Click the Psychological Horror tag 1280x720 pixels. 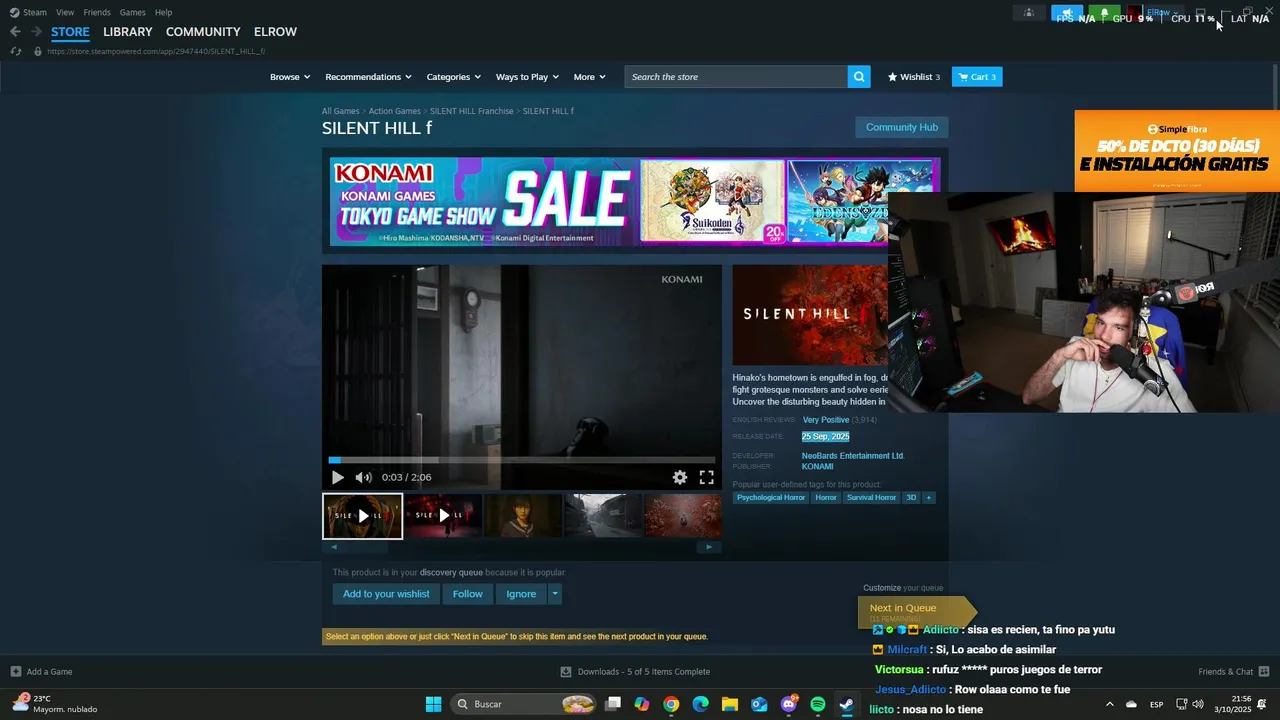tap(771, 498)
